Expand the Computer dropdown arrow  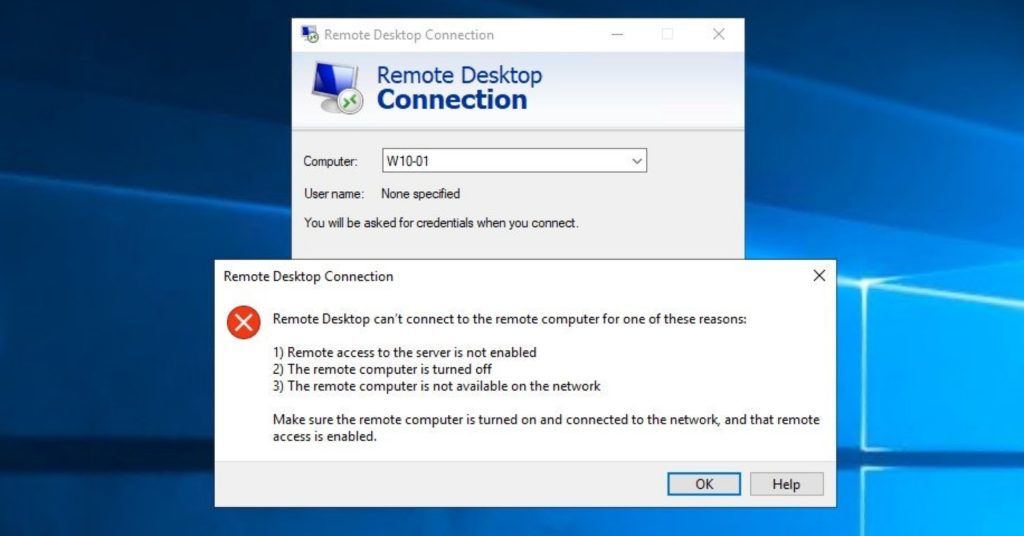(637, 161)
